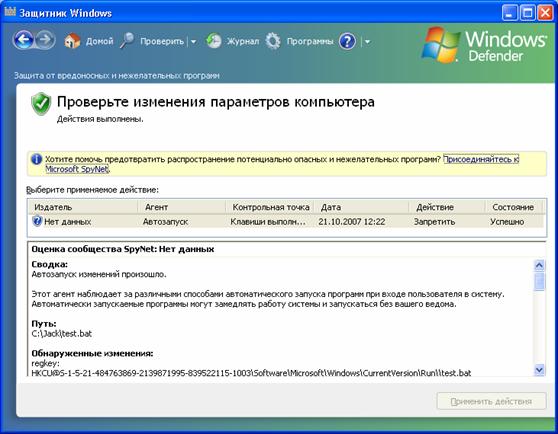Open the Home house icon
The height and width of the screenshot is (434, 558).
point(72,41)
